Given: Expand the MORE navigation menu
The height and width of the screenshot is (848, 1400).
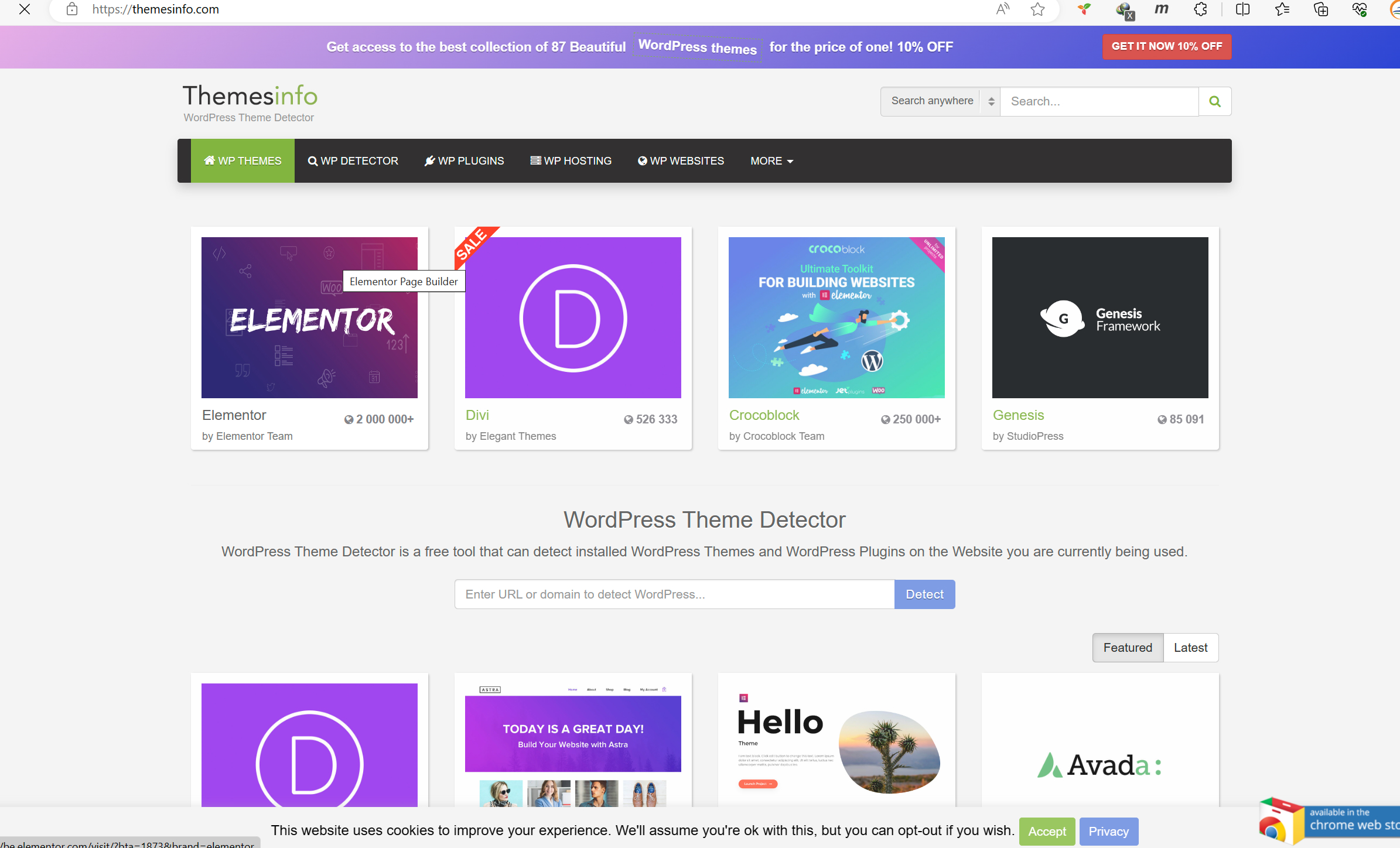Looking at the screenshot, I should pyautogui.click(x=771, y=161).
